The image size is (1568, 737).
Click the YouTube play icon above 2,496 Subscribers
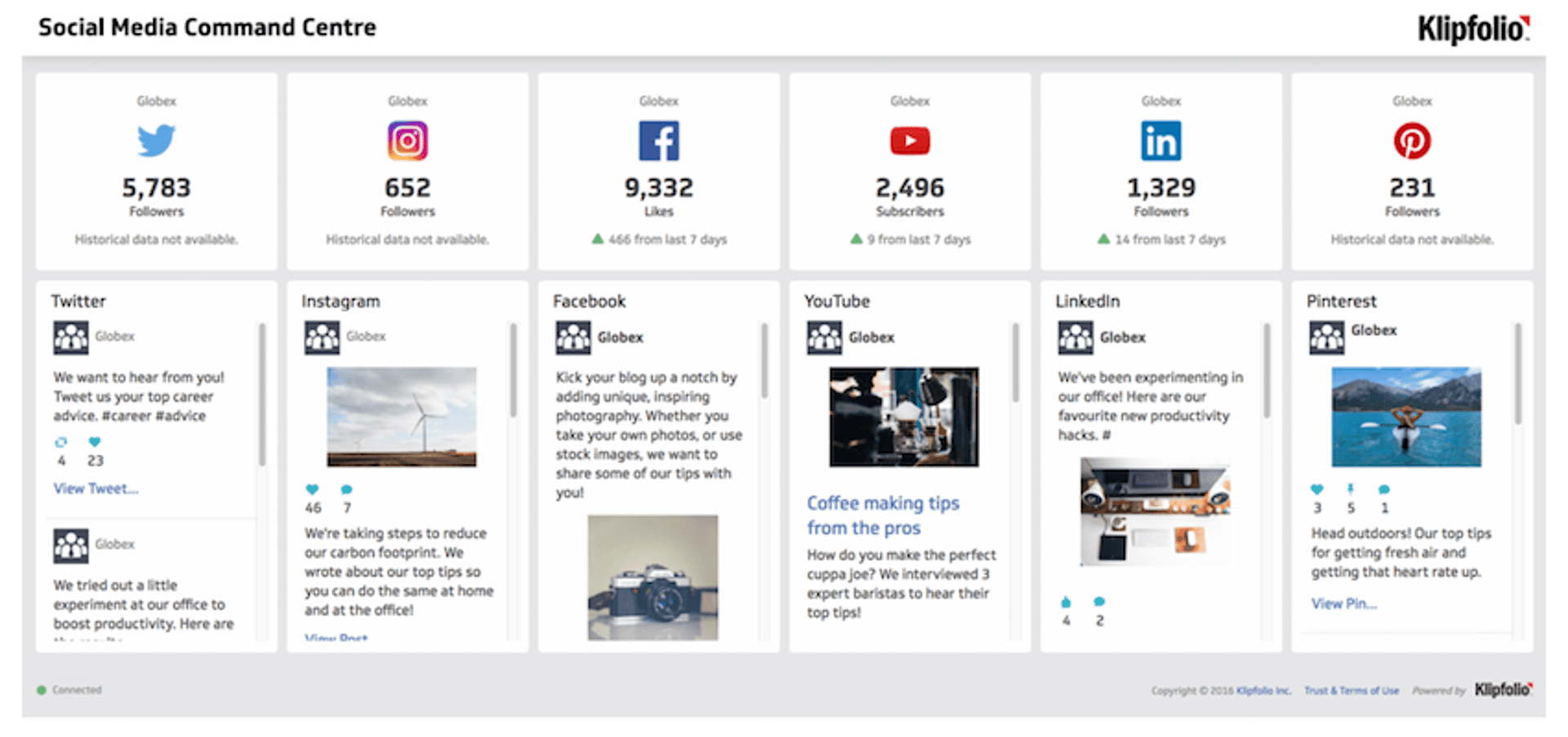[x=910, y=140]
